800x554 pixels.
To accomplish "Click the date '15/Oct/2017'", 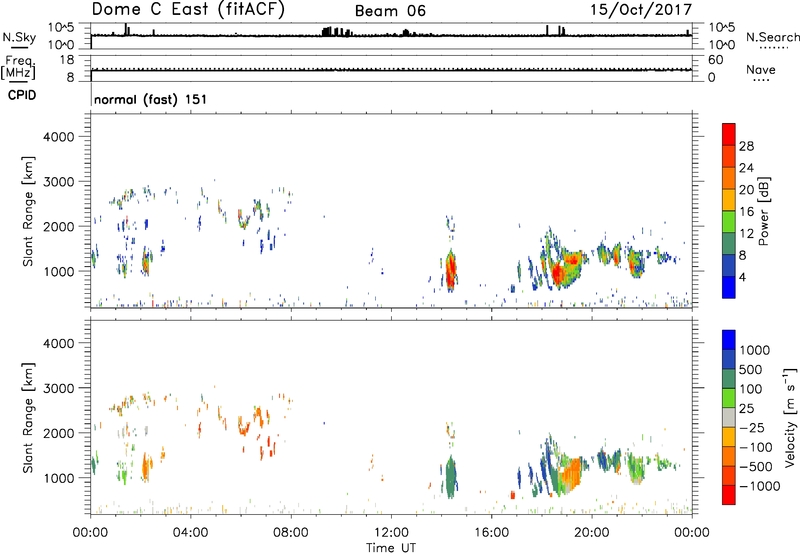I will 641,9.
